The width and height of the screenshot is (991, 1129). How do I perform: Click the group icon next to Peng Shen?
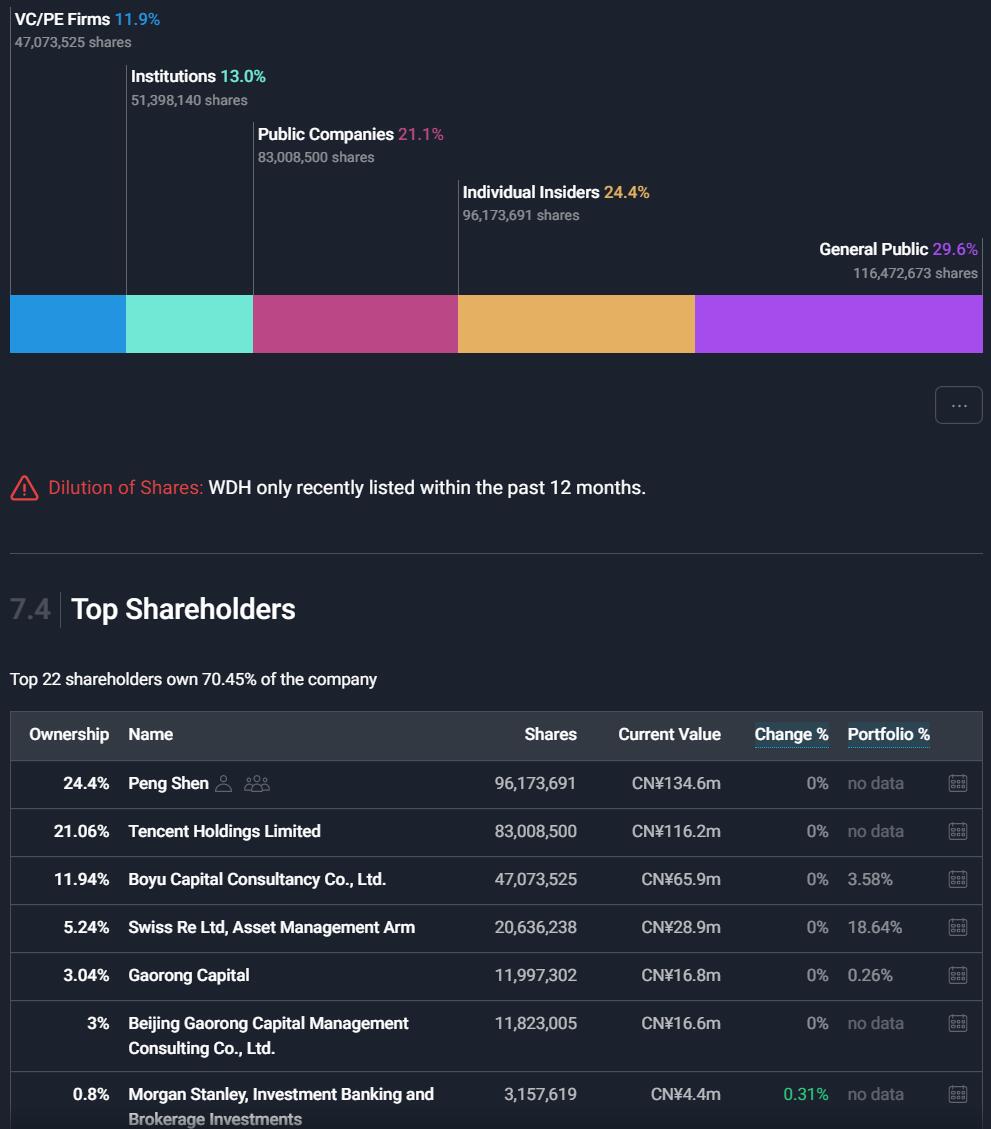coord(257,783)
